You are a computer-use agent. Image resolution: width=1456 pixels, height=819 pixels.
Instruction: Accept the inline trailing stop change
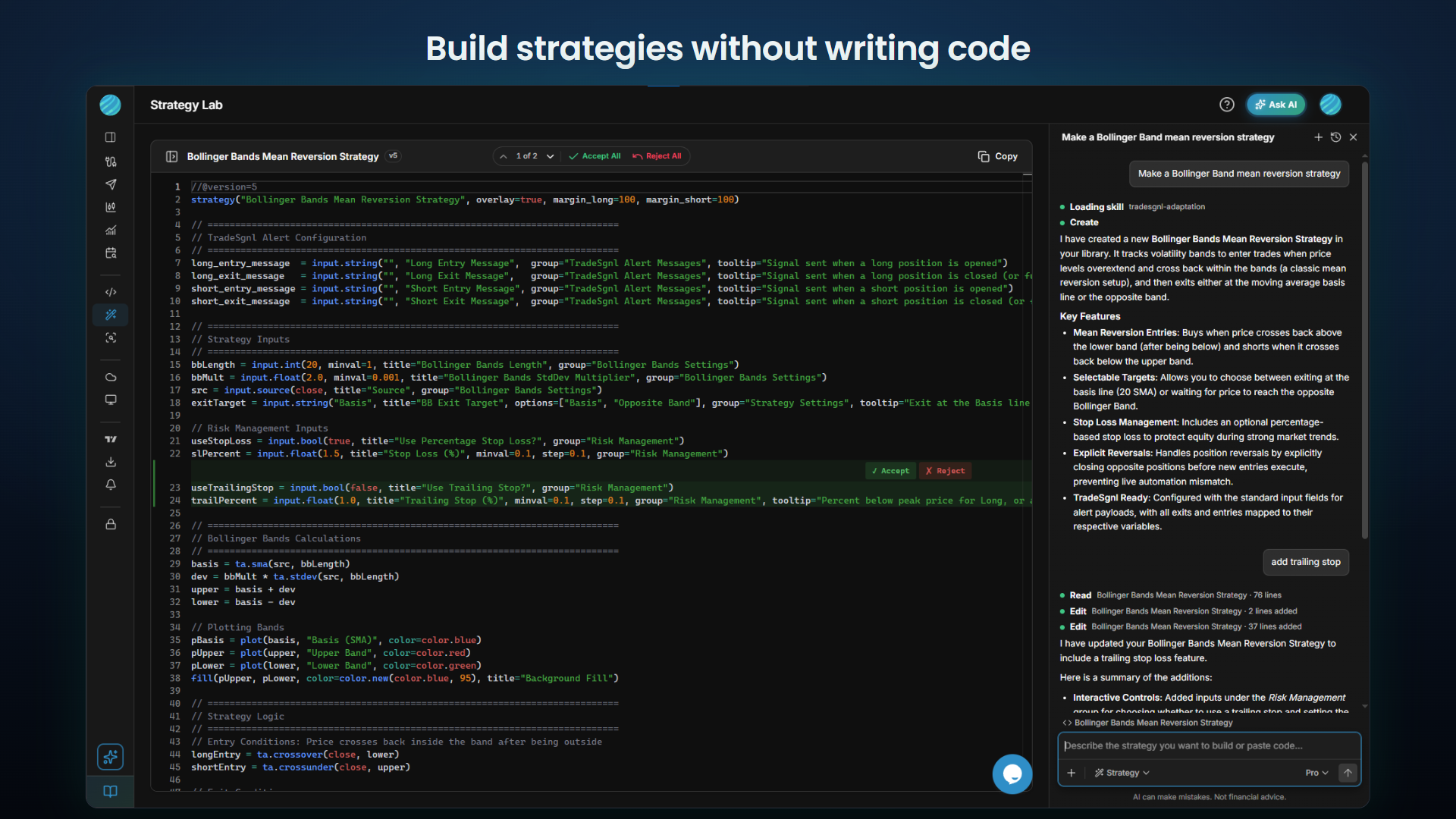(x=891, y=471)
